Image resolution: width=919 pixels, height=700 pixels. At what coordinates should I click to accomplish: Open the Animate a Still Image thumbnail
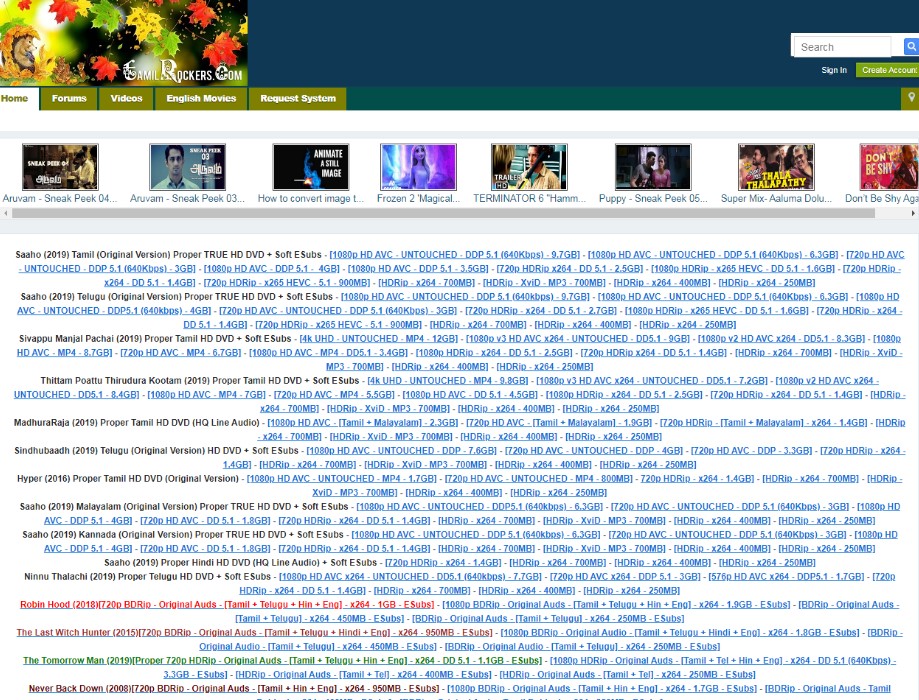click(311, 167)
